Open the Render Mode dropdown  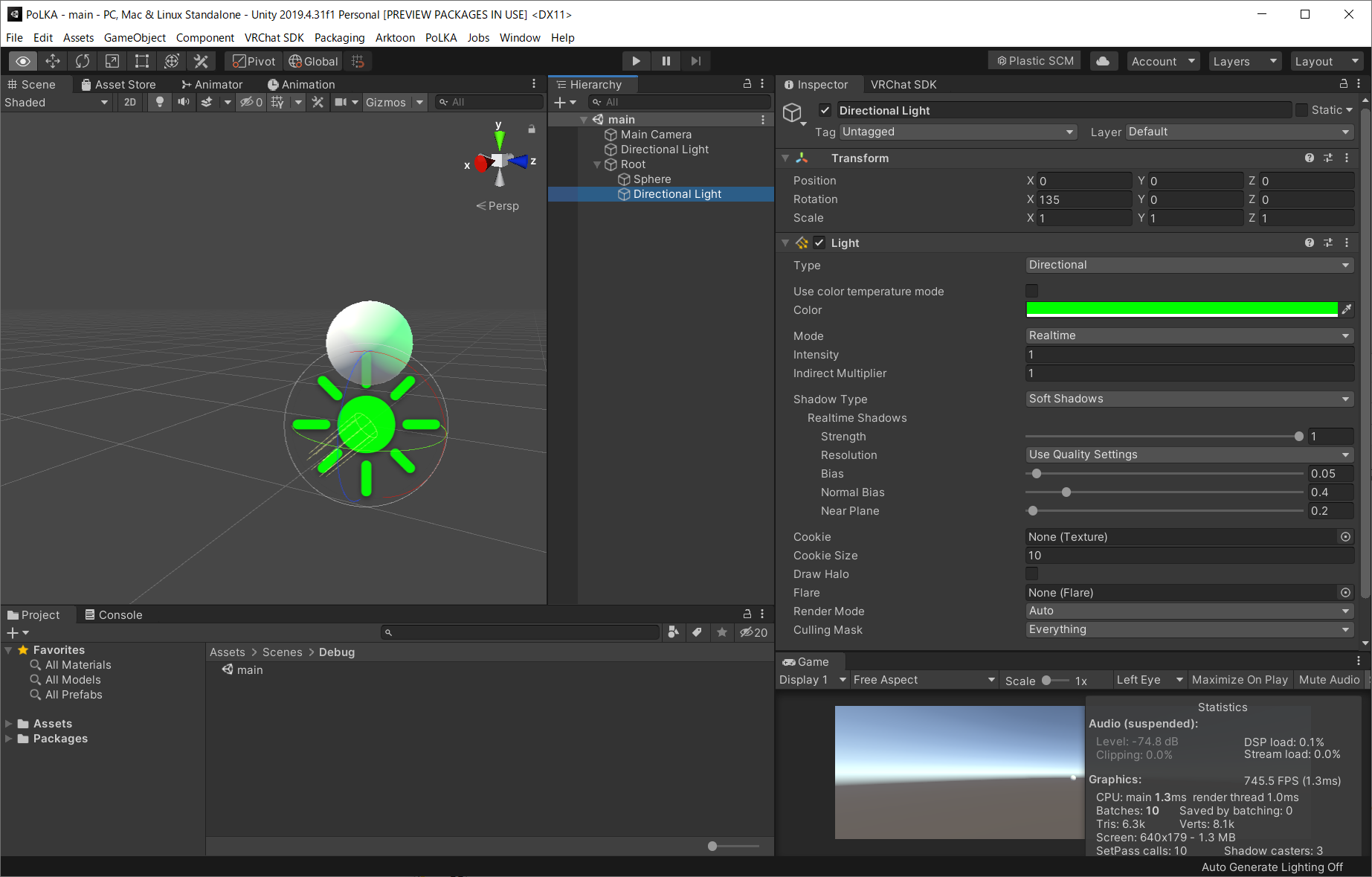click(x=1189, y=611)
